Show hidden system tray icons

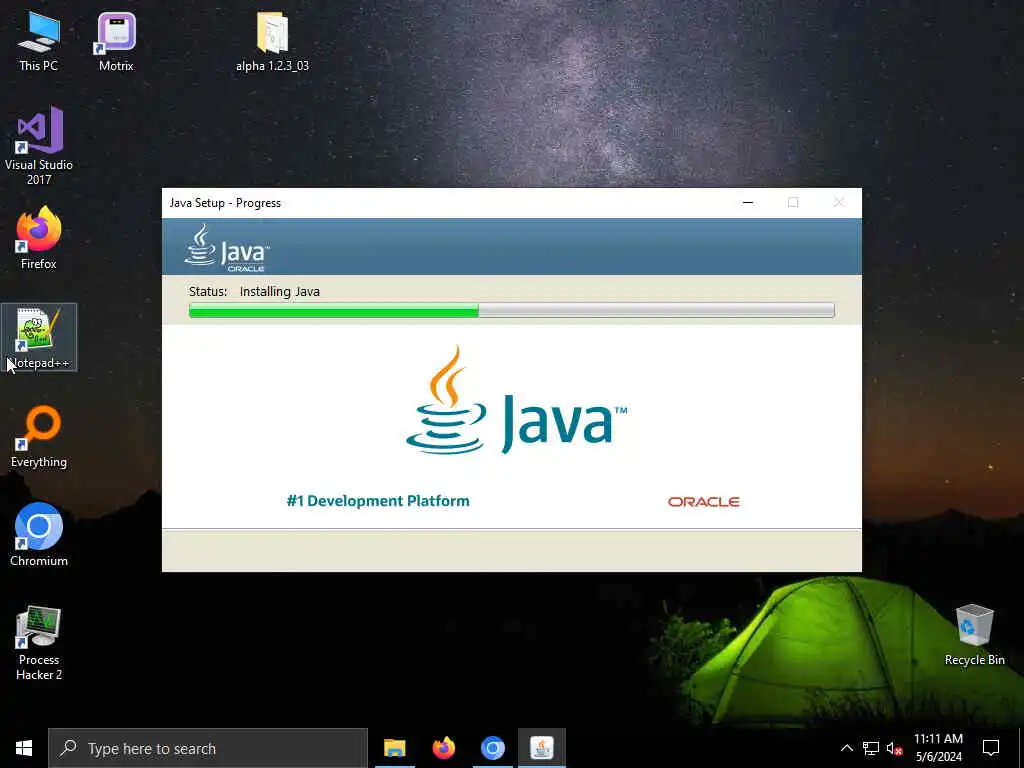tap(846, 748)
